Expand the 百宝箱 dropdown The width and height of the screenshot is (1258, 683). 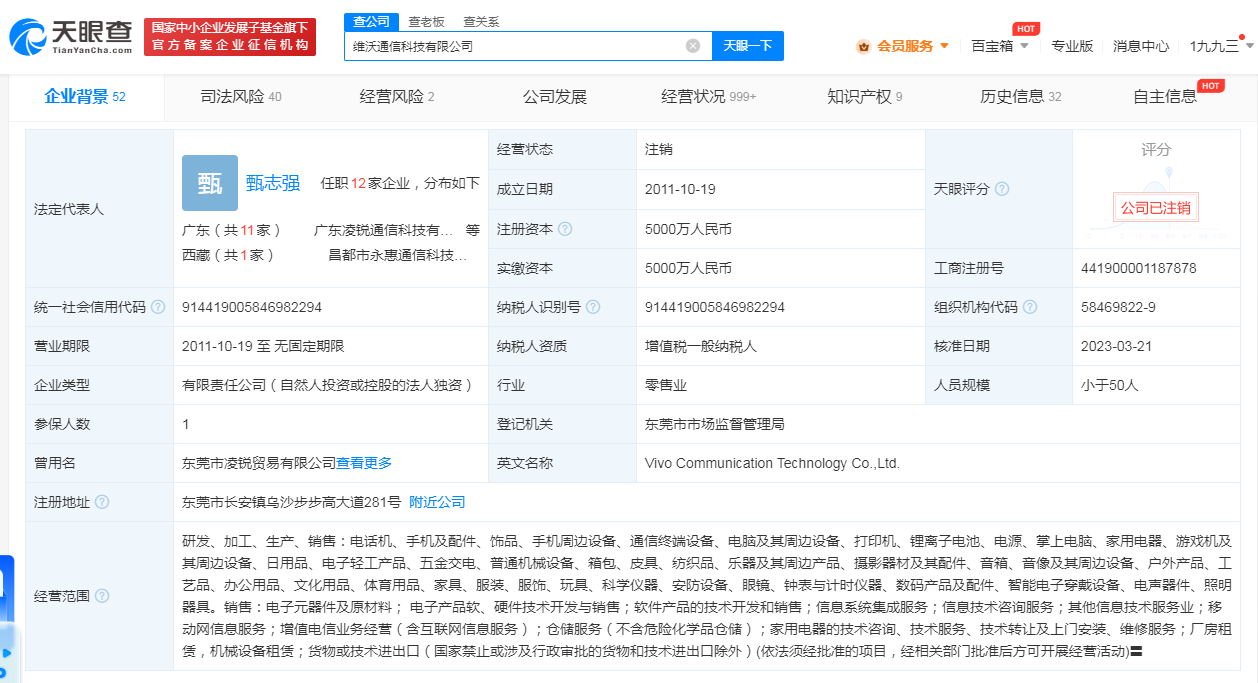[x=999, y=46]
